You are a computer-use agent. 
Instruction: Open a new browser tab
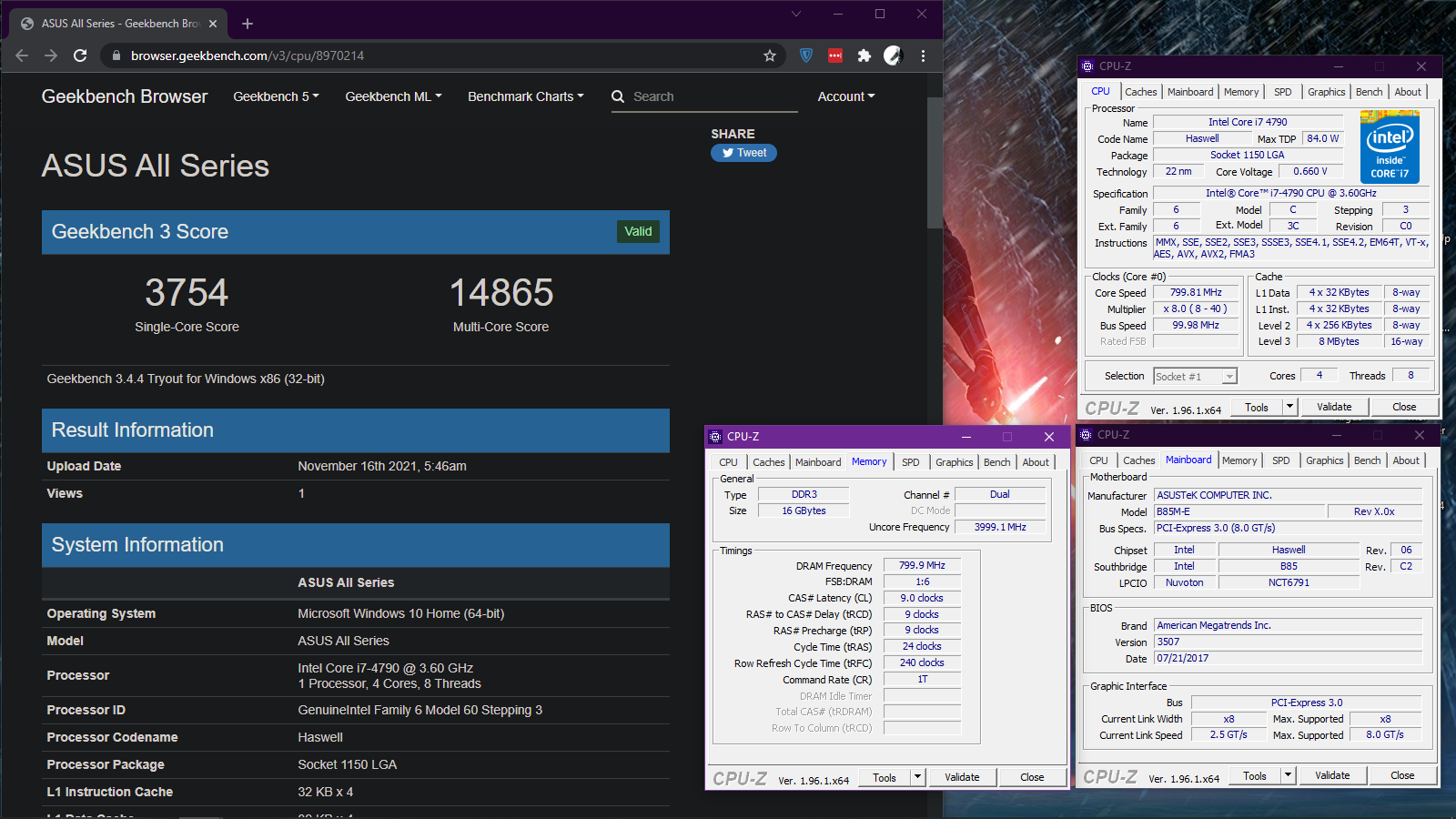(x=248, y=24)
